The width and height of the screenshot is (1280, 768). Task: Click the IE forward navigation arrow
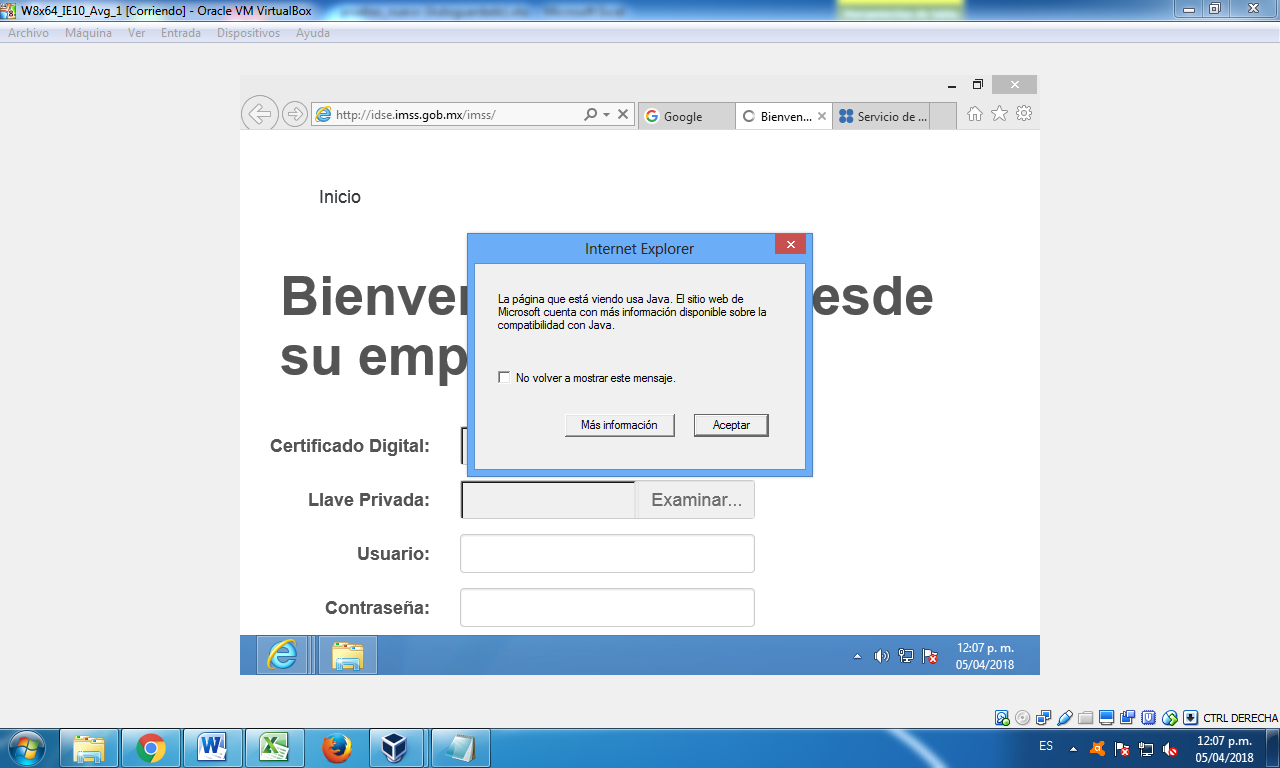(294, 114)
